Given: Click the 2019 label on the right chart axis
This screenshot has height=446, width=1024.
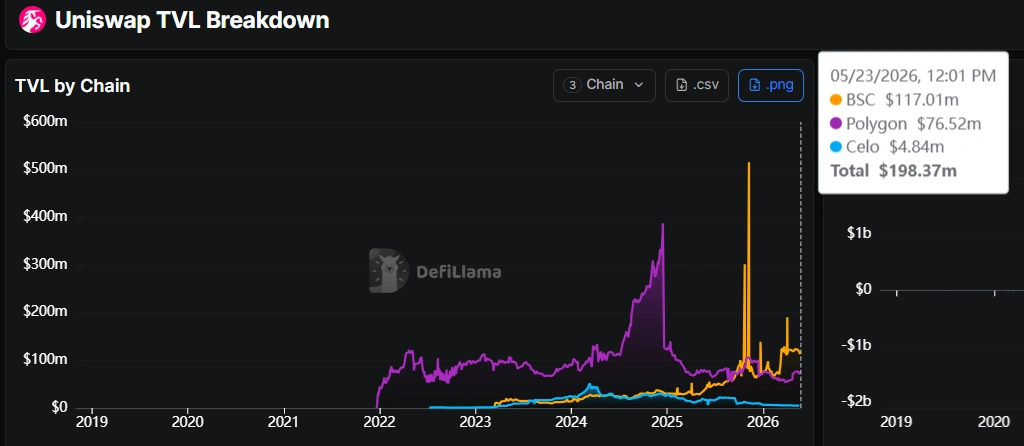Looking at the screenshot, I should (897, 421).
